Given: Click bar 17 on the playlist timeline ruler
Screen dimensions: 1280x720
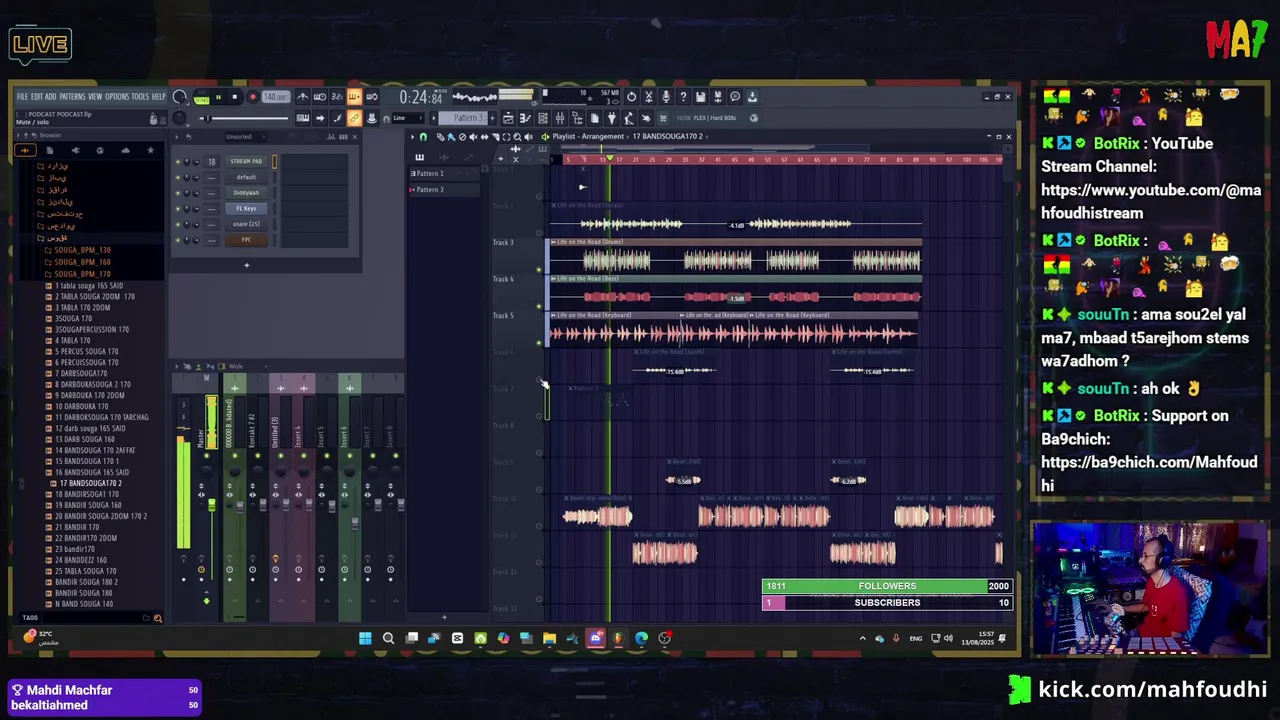Looking at the screenshot, I should click(x=618, y=160).
